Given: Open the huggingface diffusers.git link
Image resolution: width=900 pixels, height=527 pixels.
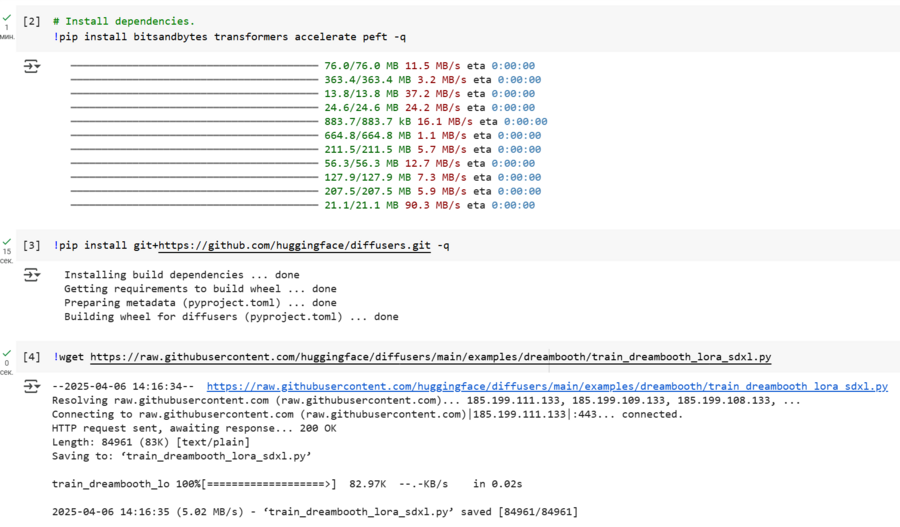Looking at the screenshot, I should tap(294, 245).
